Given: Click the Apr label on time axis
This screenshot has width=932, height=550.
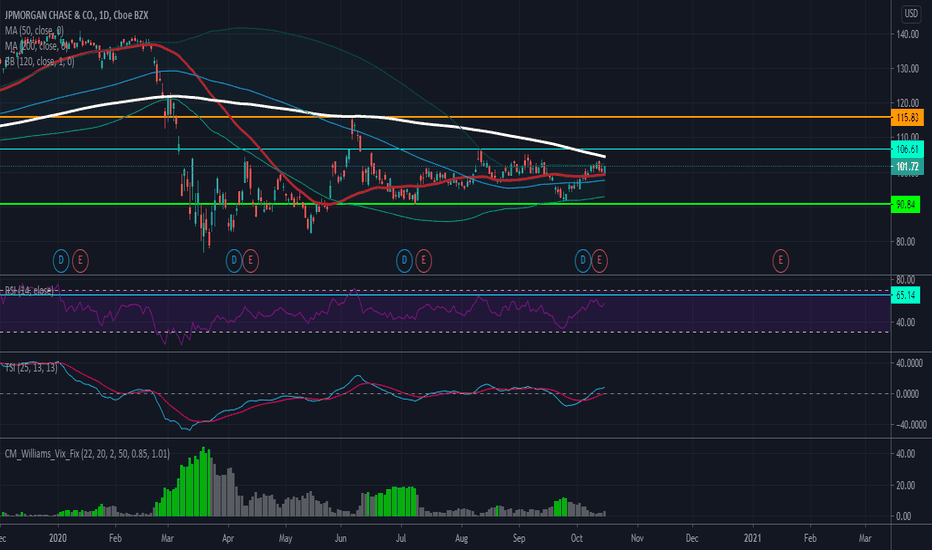Looking at the screenshot, I should [x=228, y=538].
